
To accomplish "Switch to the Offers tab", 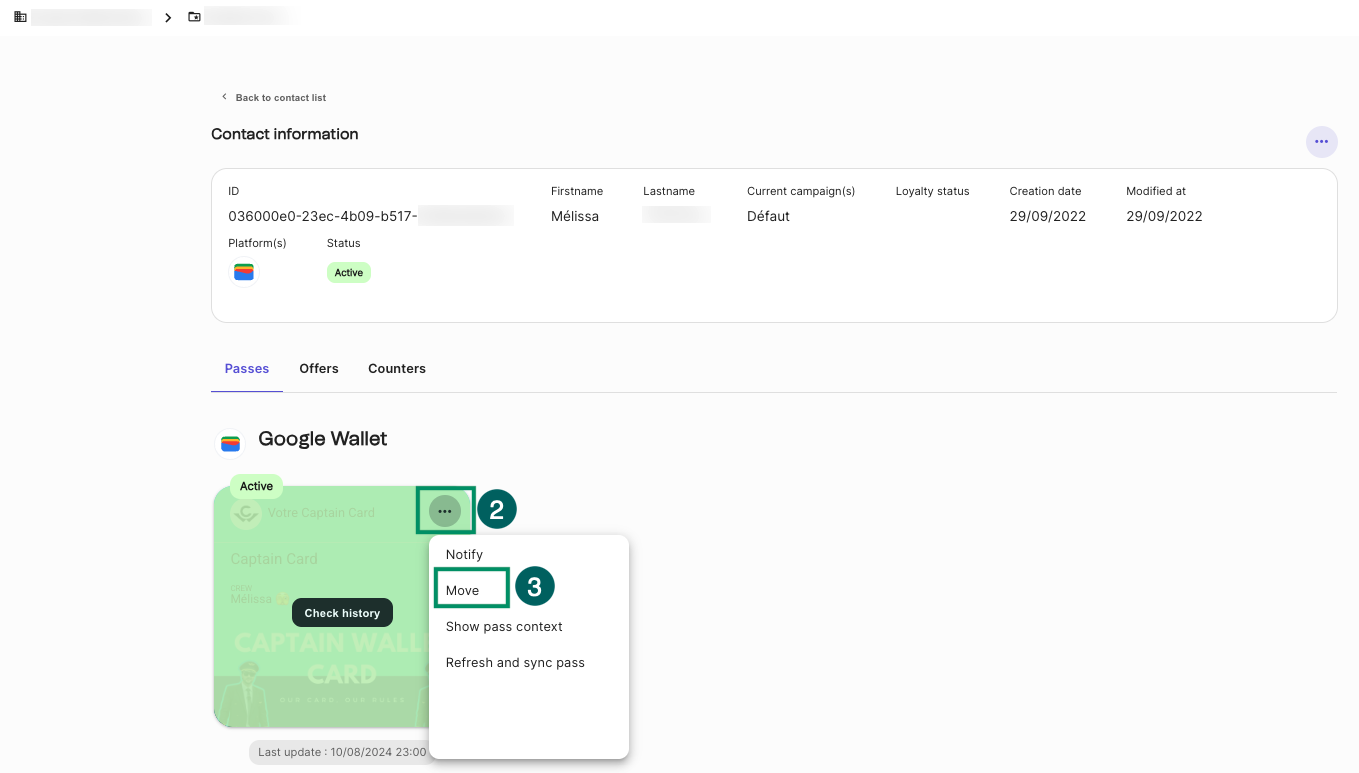I will [x=319, y=369].
